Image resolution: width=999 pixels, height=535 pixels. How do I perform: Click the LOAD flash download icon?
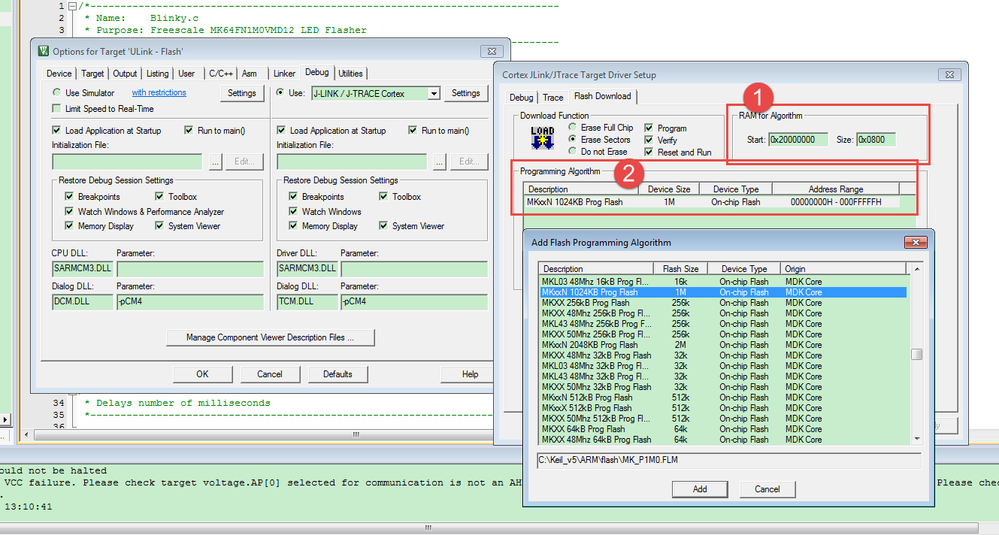point(542,138)
